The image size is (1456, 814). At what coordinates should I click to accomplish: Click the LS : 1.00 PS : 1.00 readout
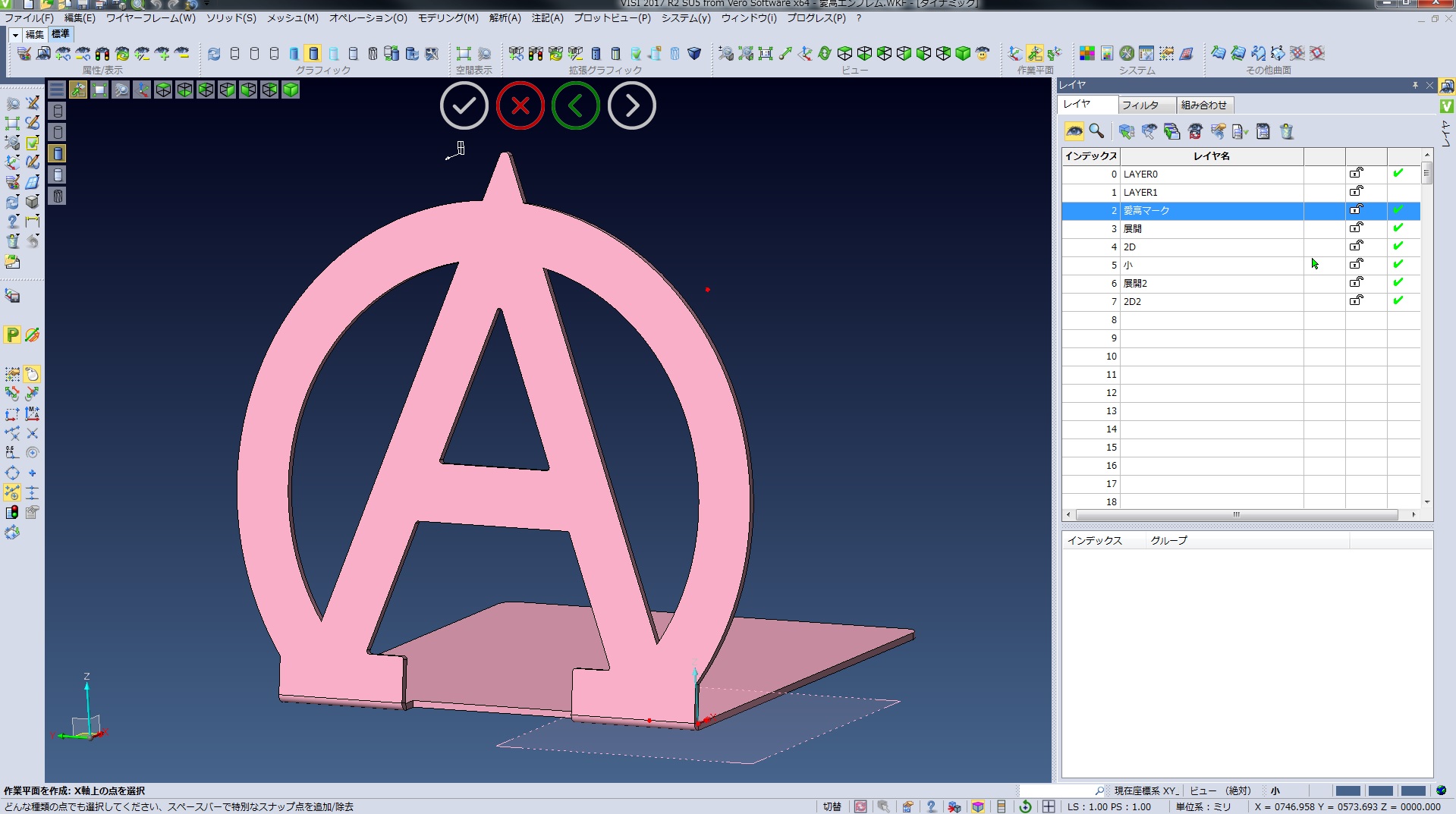(1109, 806)
